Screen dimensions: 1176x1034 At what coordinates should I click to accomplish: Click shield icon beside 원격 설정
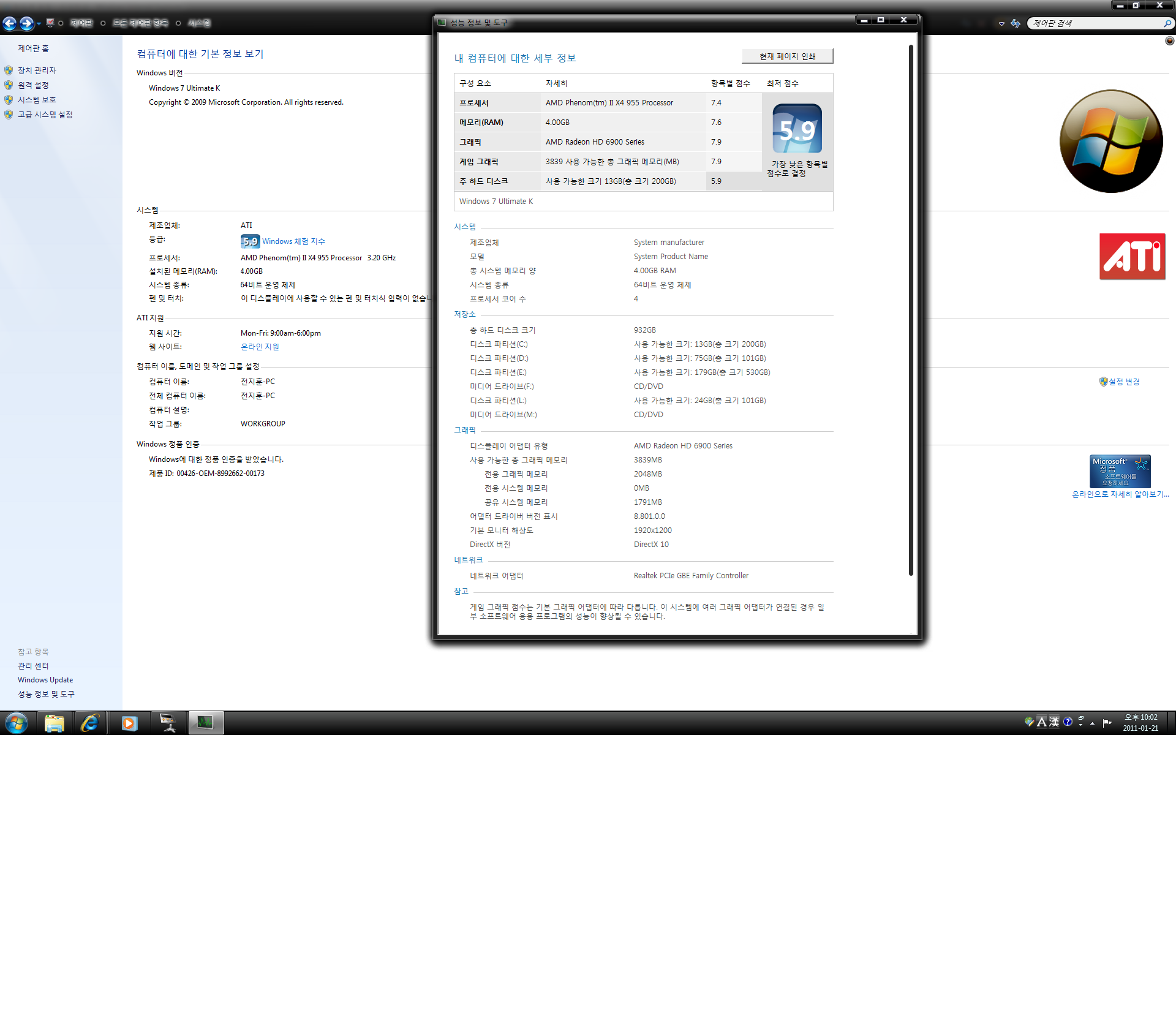click(9, 85)
